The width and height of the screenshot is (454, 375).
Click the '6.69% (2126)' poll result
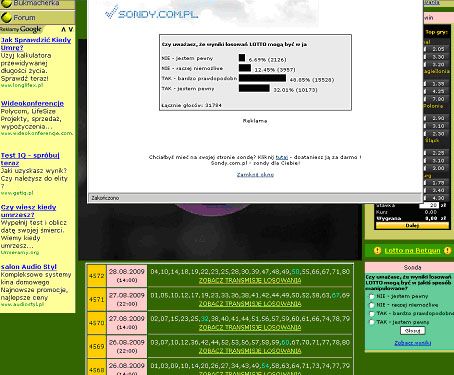click(x=268, y=60)
